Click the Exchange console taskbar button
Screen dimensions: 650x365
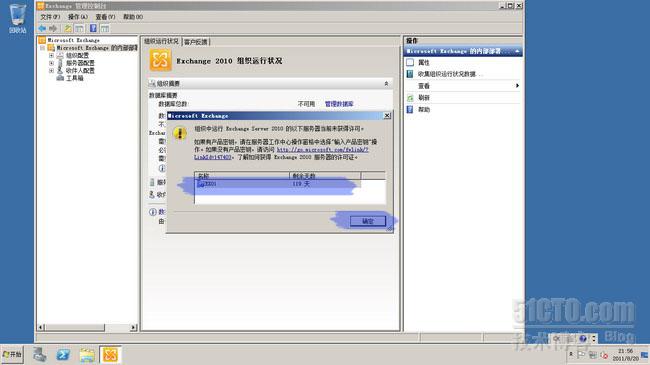coord(110,355)
